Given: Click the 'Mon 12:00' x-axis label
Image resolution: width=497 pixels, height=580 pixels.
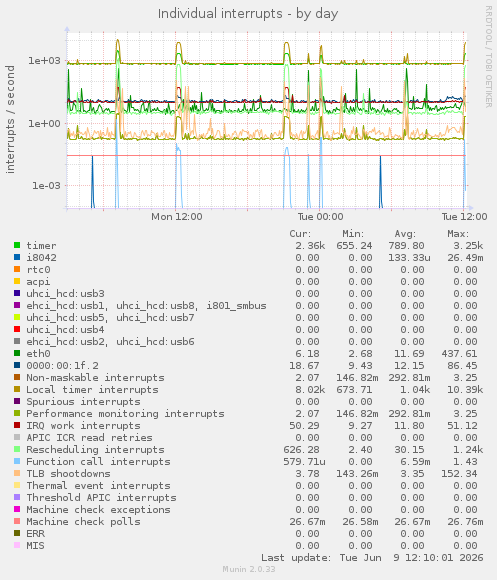Looking at the screenshot, I should (x=177, y=216).
